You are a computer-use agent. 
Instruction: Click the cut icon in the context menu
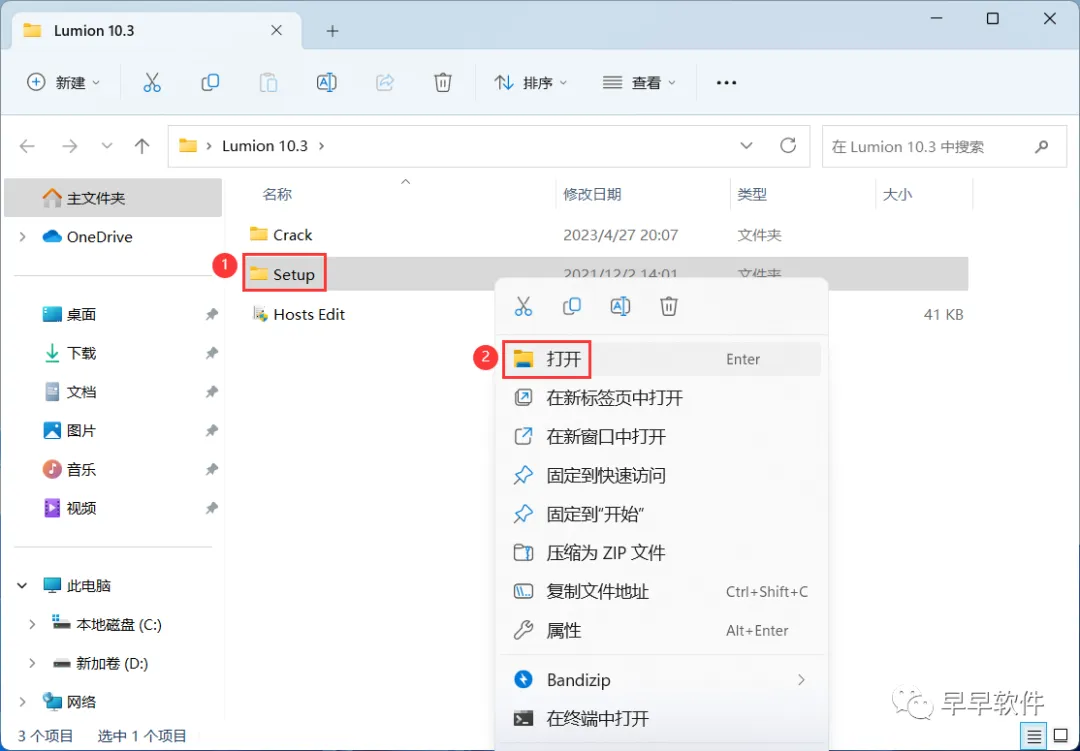523,306
